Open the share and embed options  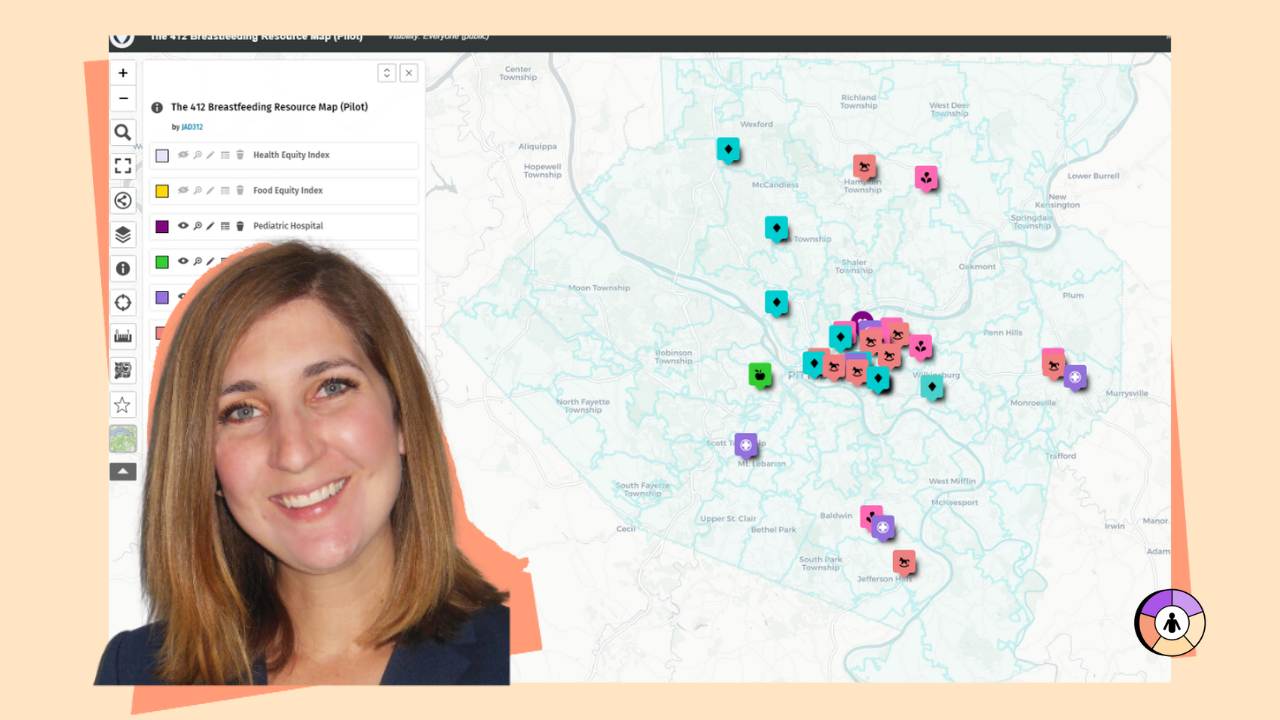(123, 200)
